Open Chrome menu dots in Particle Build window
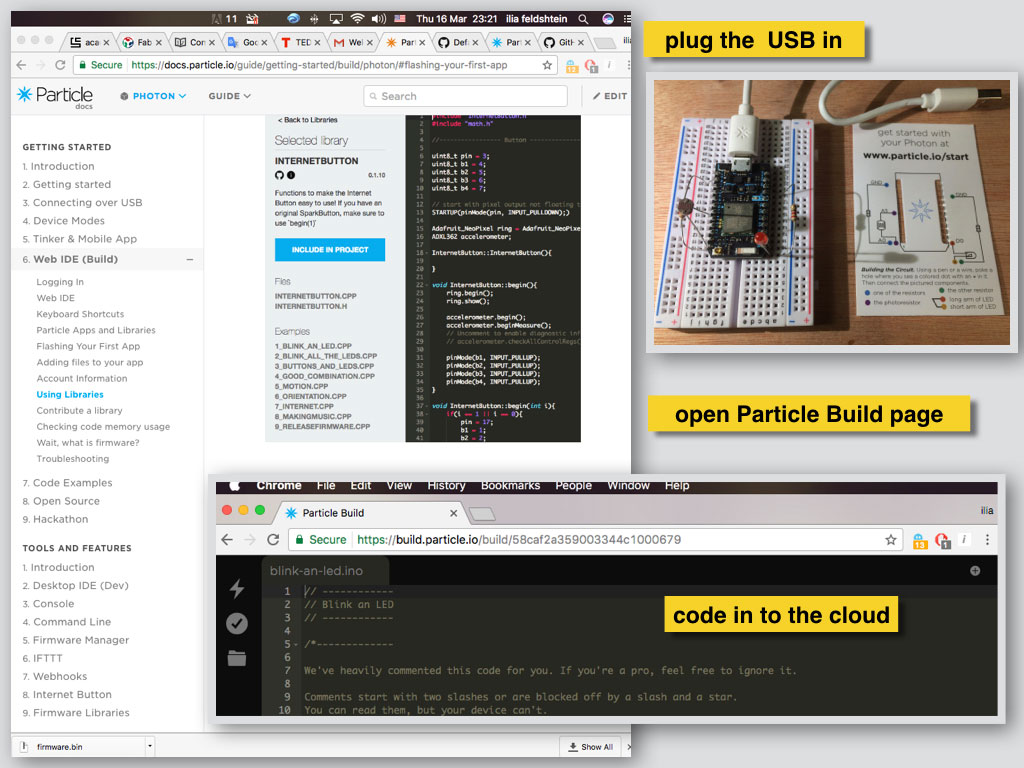Screen dimensions: 1024x768 tap(987, 539)
